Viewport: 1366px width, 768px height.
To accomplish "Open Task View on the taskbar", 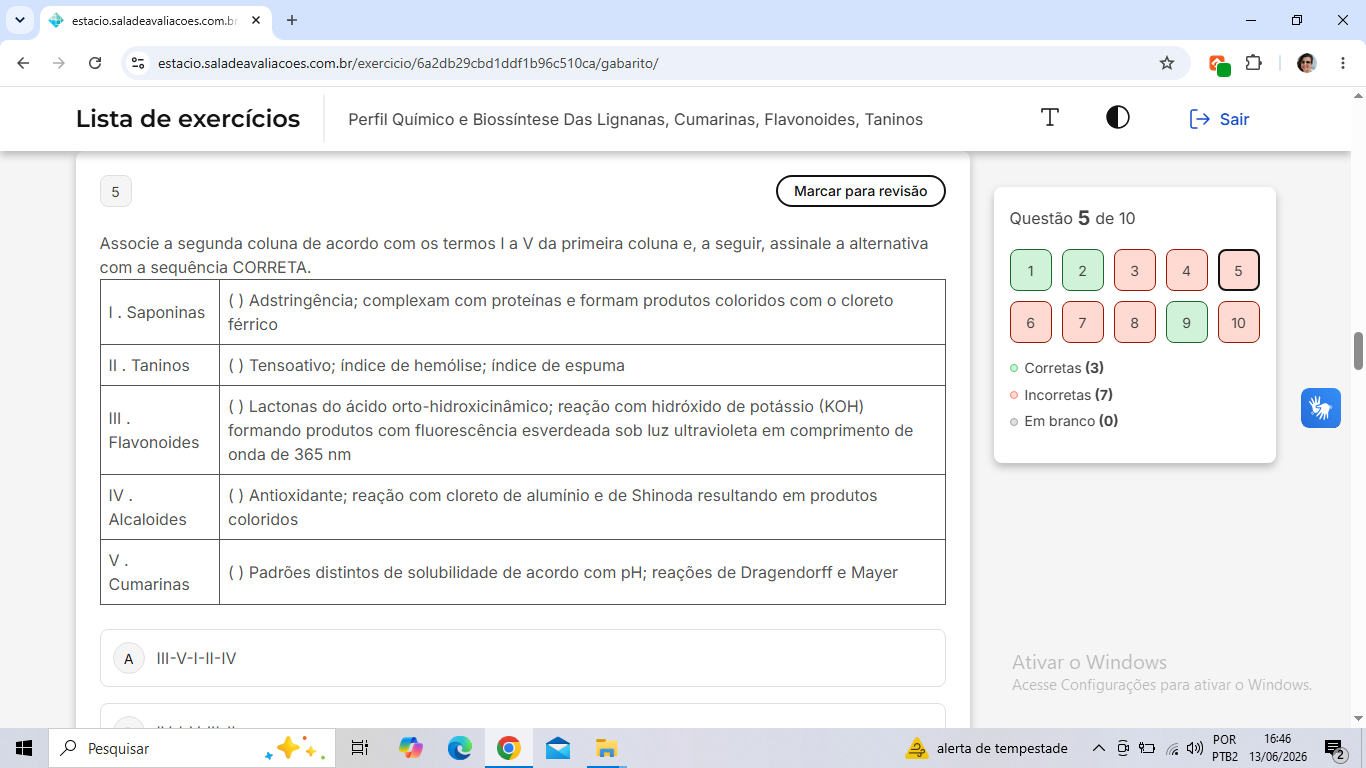I will 360,748.
